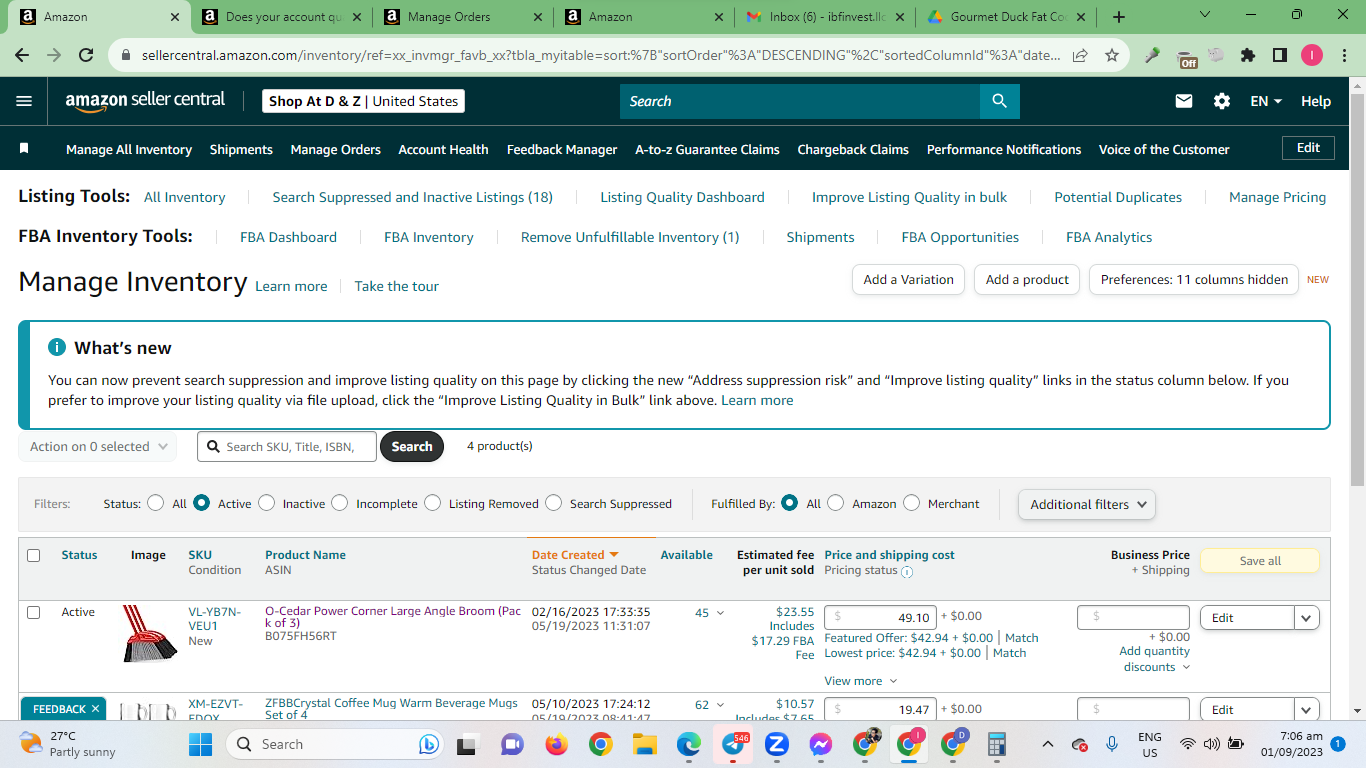Open Microsoft Edge from the taskbar
Screen dimensions: 1366x768
(x=688, y=744)
